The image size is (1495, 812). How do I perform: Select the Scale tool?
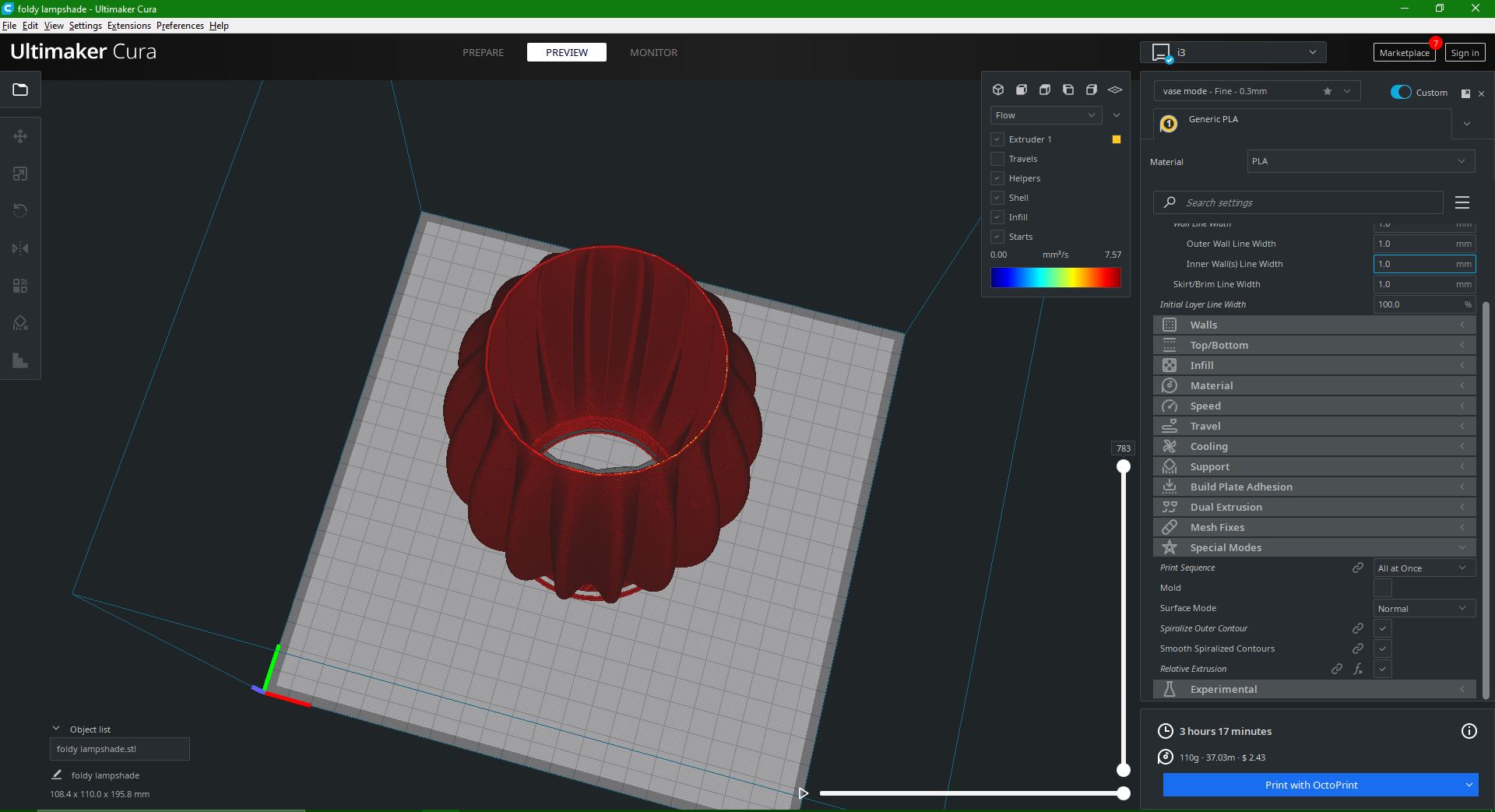[20, 174]
